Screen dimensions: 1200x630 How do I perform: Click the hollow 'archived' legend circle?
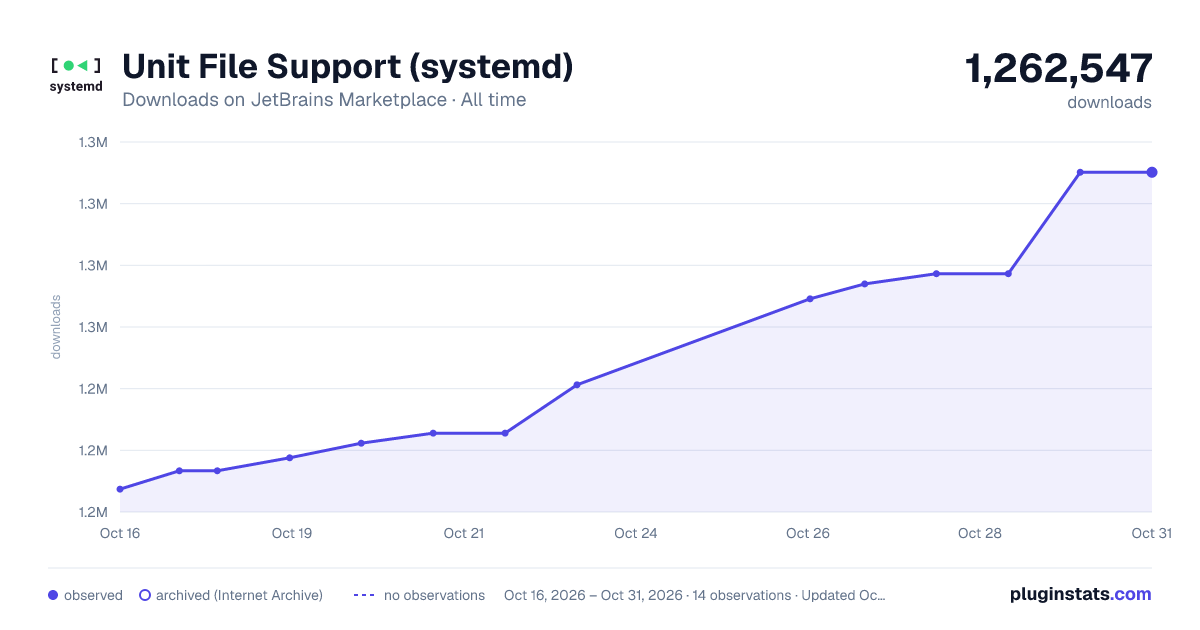(145, 595)
